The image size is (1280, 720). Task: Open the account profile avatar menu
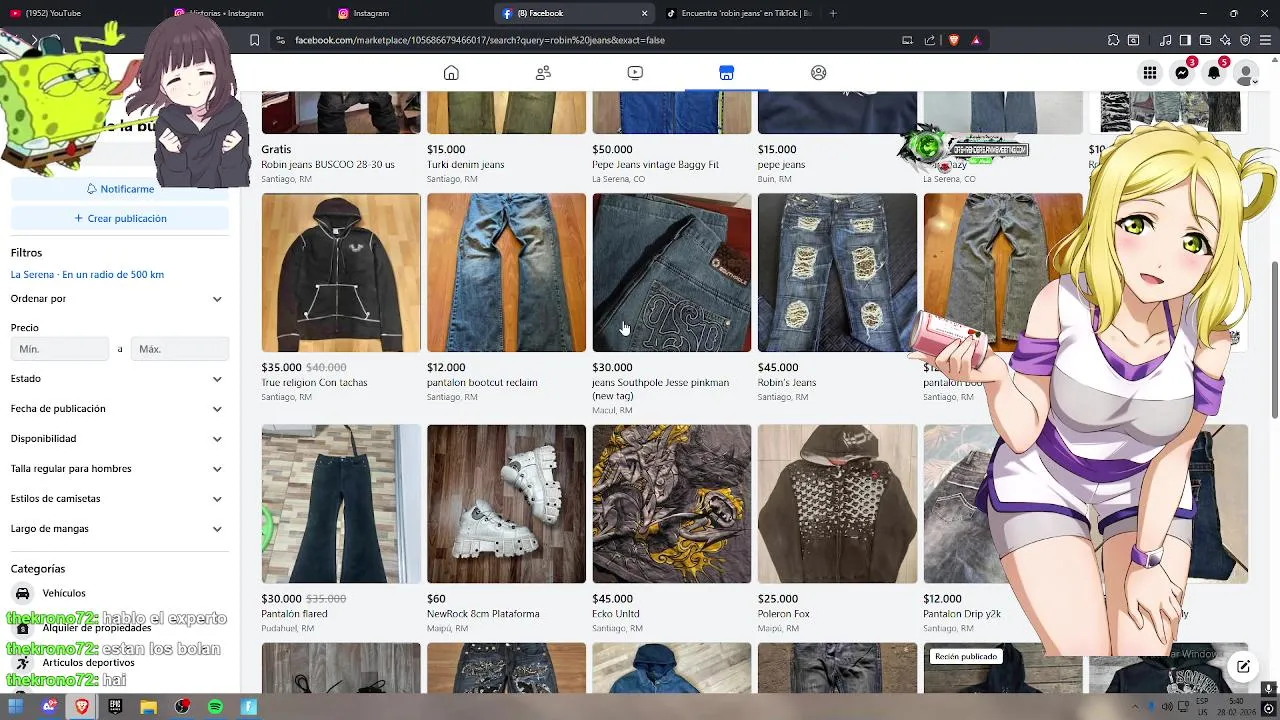[x=1246, y=73]
